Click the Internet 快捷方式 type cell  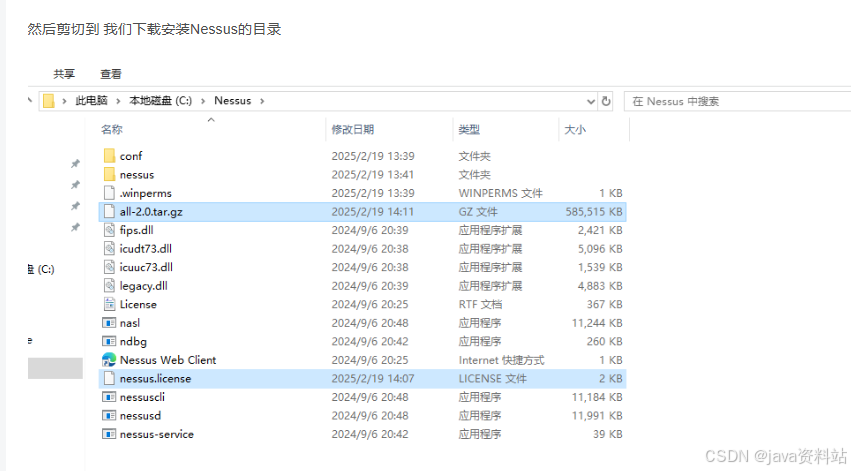click(x=501, y=360)
